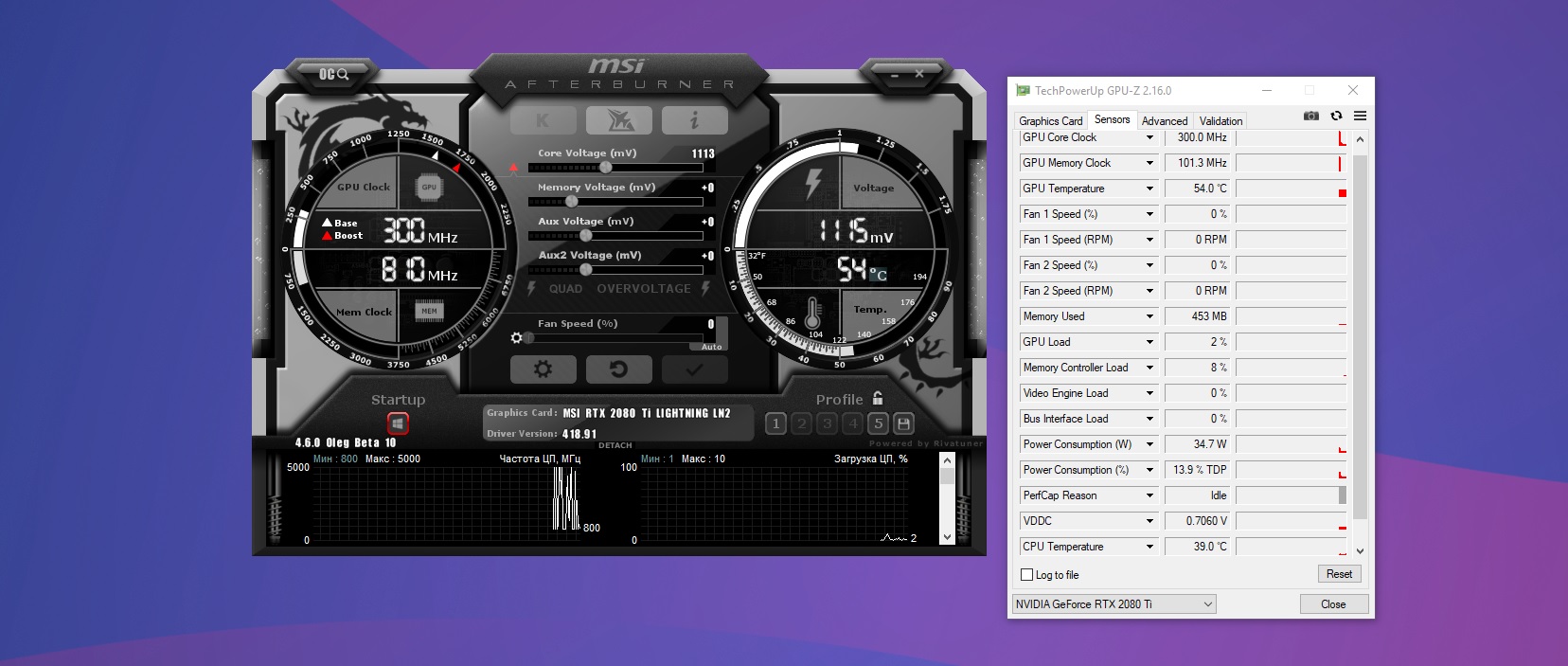Click the MEM chip icon on the gauge
Screen dimensions: 1568x666
pos(429,311)
